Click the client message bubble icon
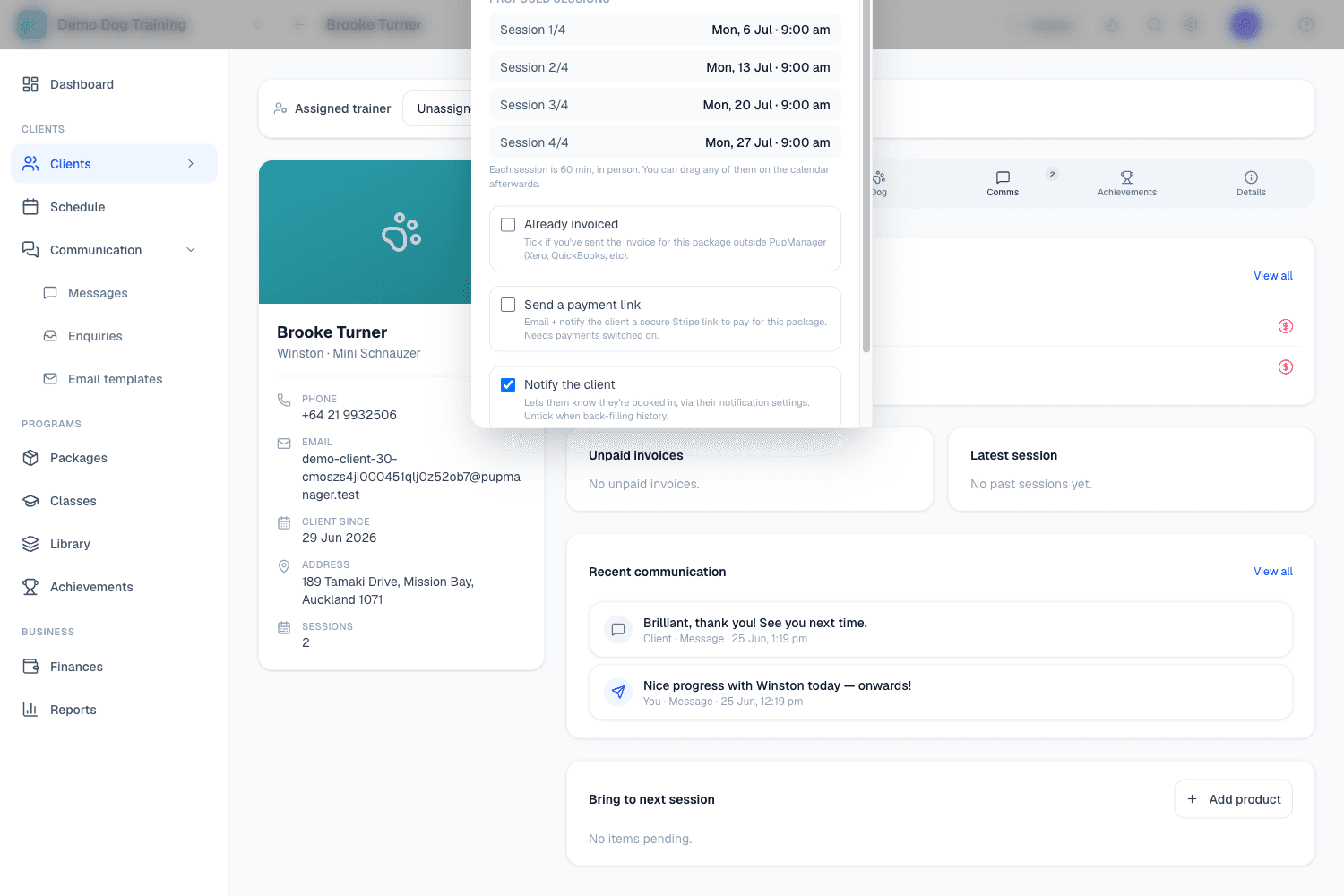This screenshot has width=1344, height=896. click(x=618, y=629)
